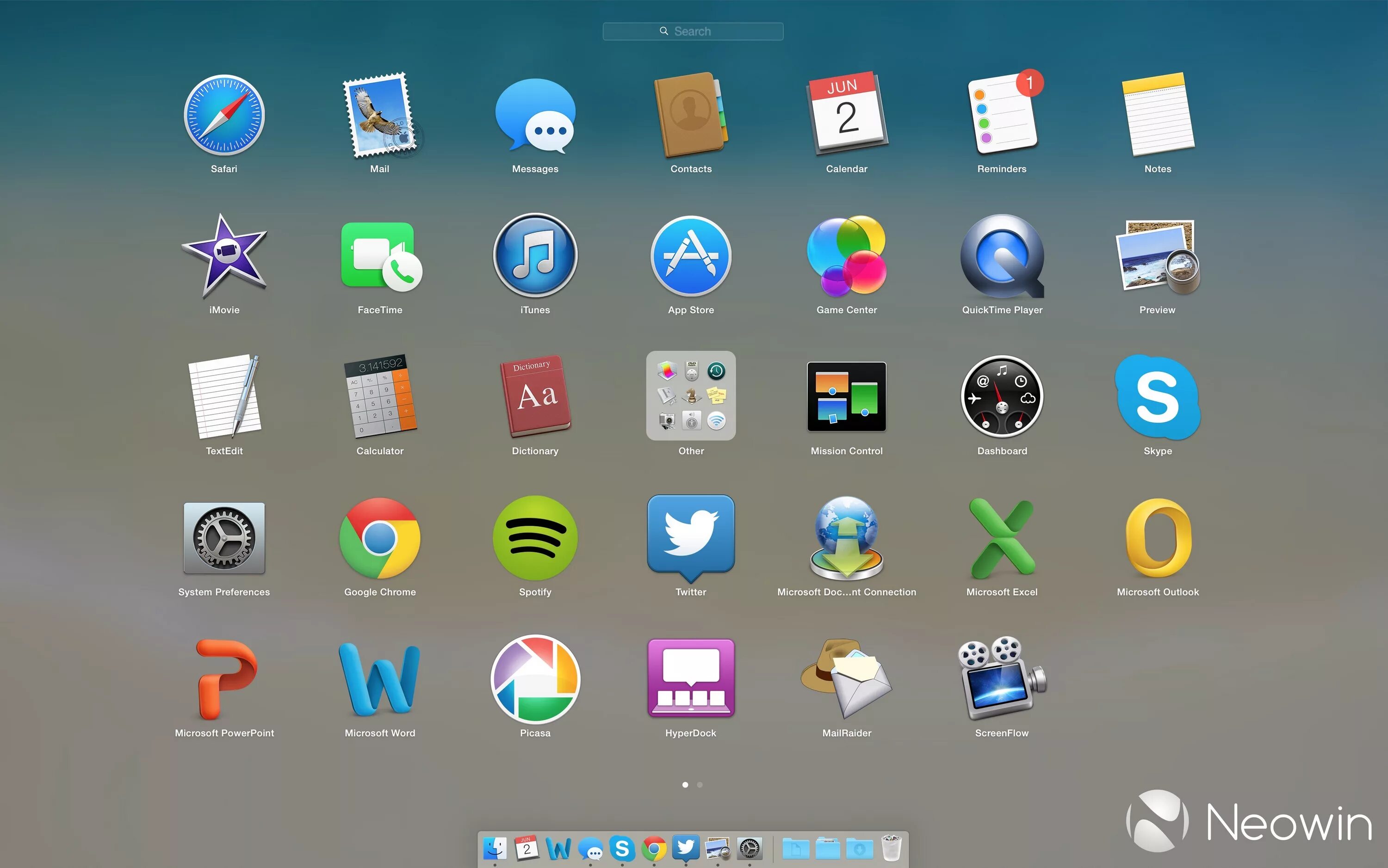This screenshot has height=868, width=1388.
Task: Click the Trash in the Dock
Action: [891, 849]
